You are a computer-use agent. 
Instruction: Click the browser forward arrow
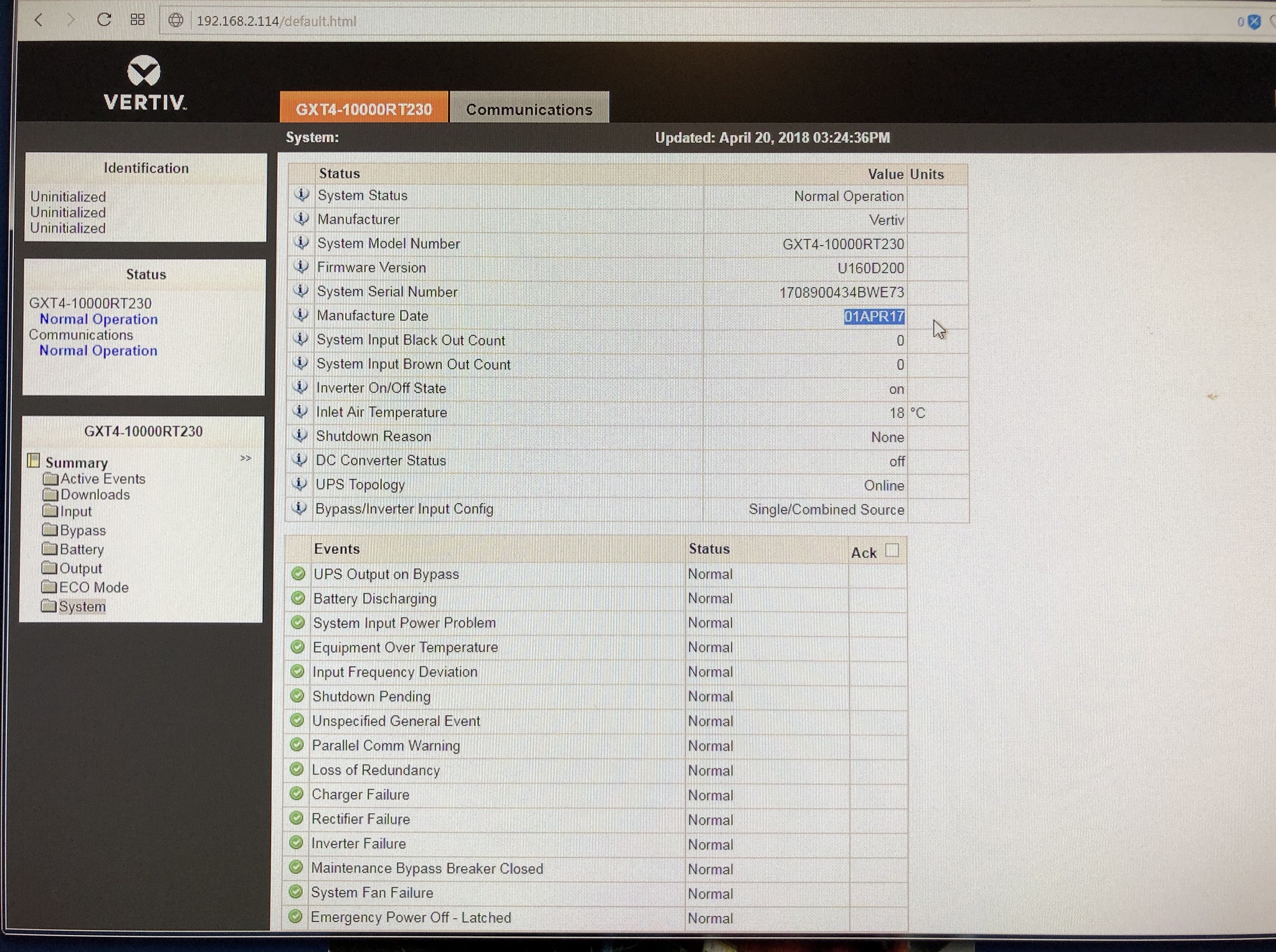70,21
